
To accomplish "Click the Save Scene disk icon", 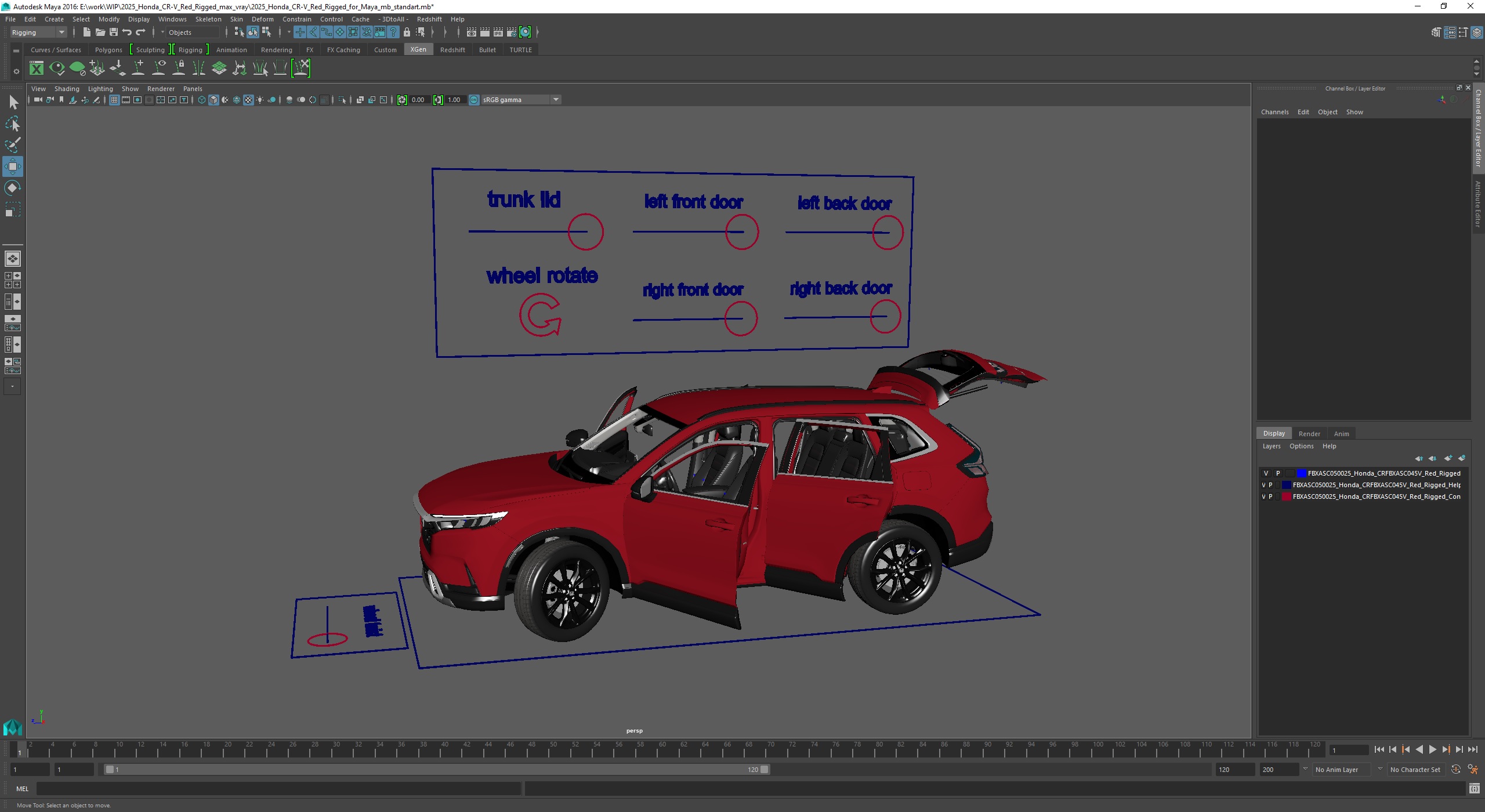I will [x=114, y=32].
